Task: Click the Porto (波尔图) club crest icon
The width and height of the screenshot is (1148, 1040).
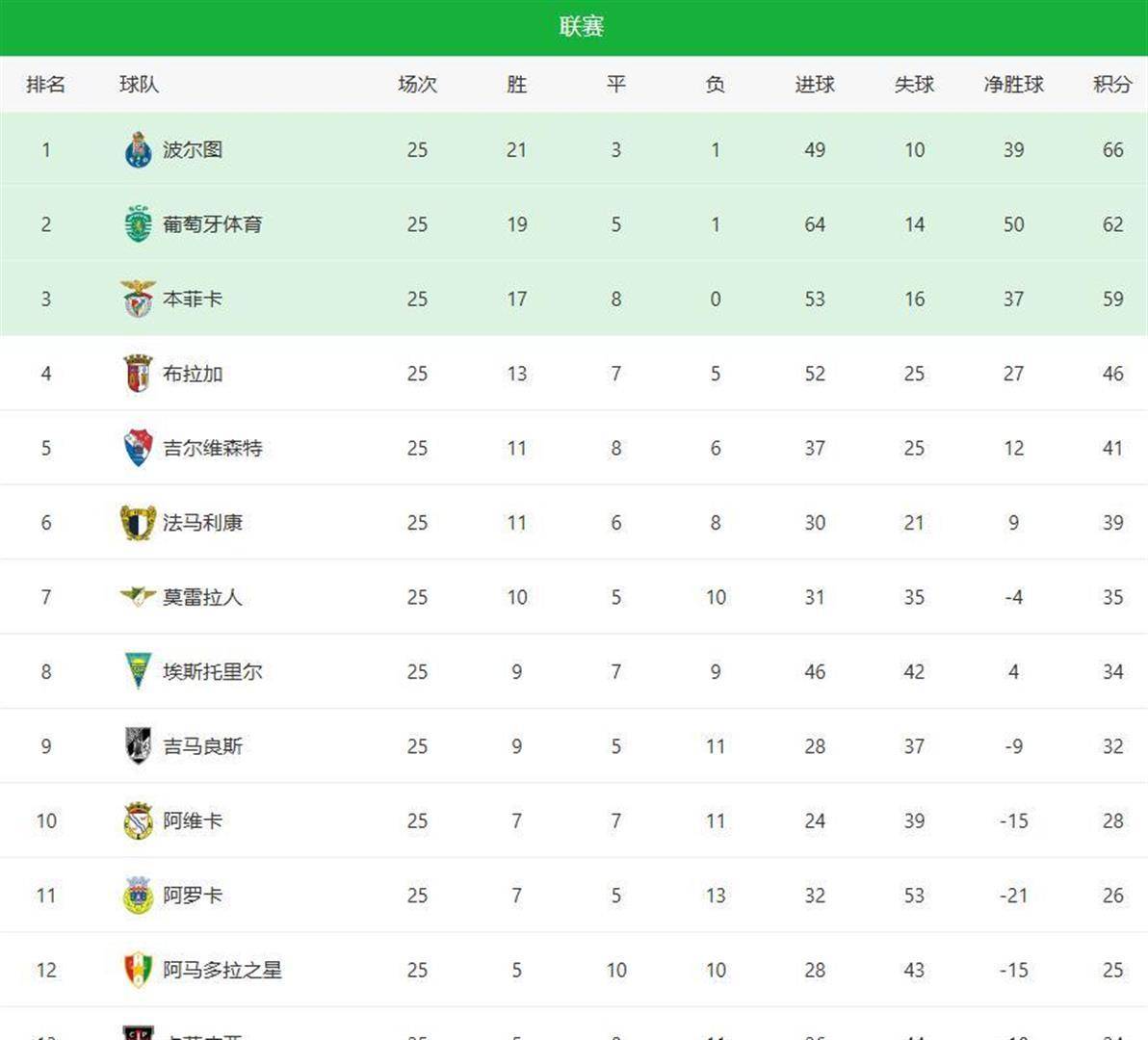Action: [138, 150]
